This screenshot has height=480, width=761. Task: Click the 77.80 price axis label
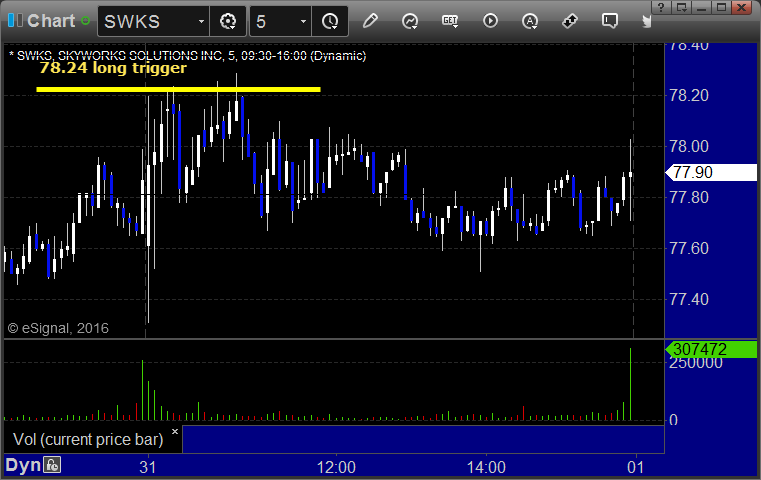point(689,198)
